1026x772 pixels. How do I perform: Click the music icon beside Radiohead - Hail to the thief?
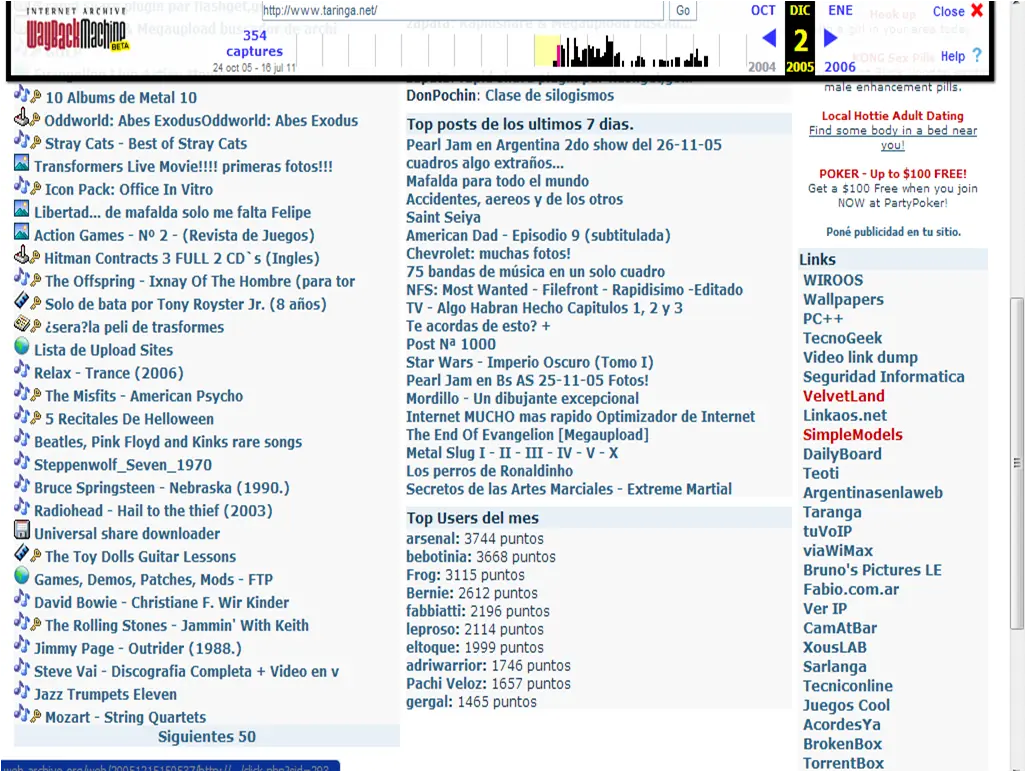pos(22,507)
